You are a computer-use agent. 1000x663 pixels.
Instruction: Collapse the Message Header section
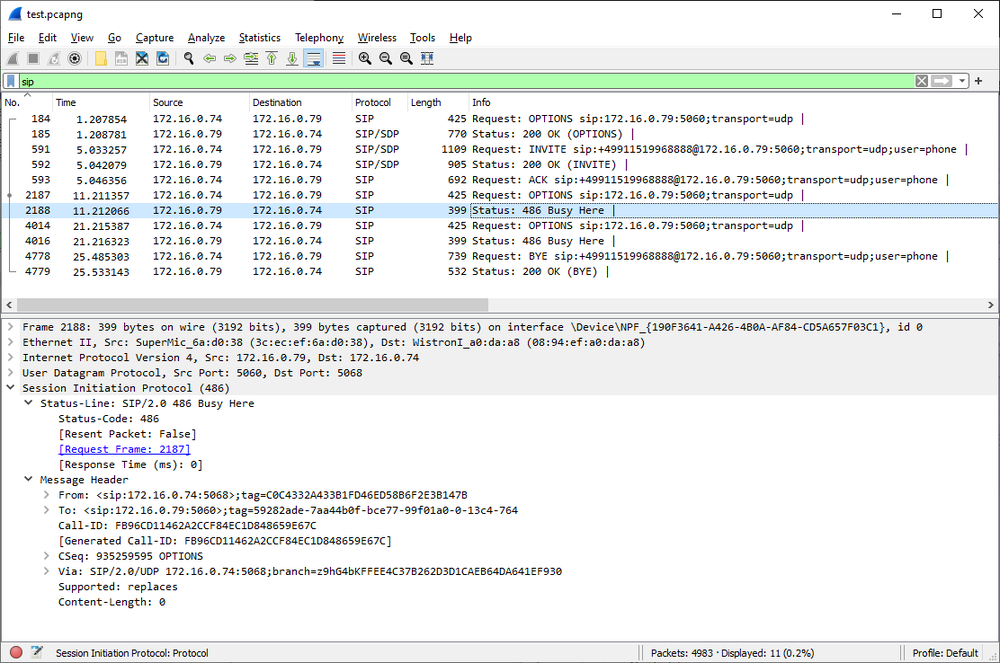click(29, 480)
